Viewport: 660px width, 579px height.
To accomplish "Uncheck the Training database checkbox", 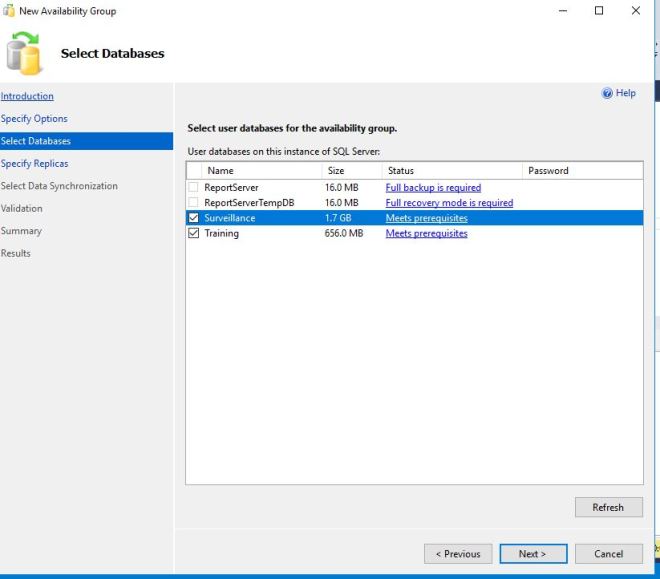I will point(194,233).
